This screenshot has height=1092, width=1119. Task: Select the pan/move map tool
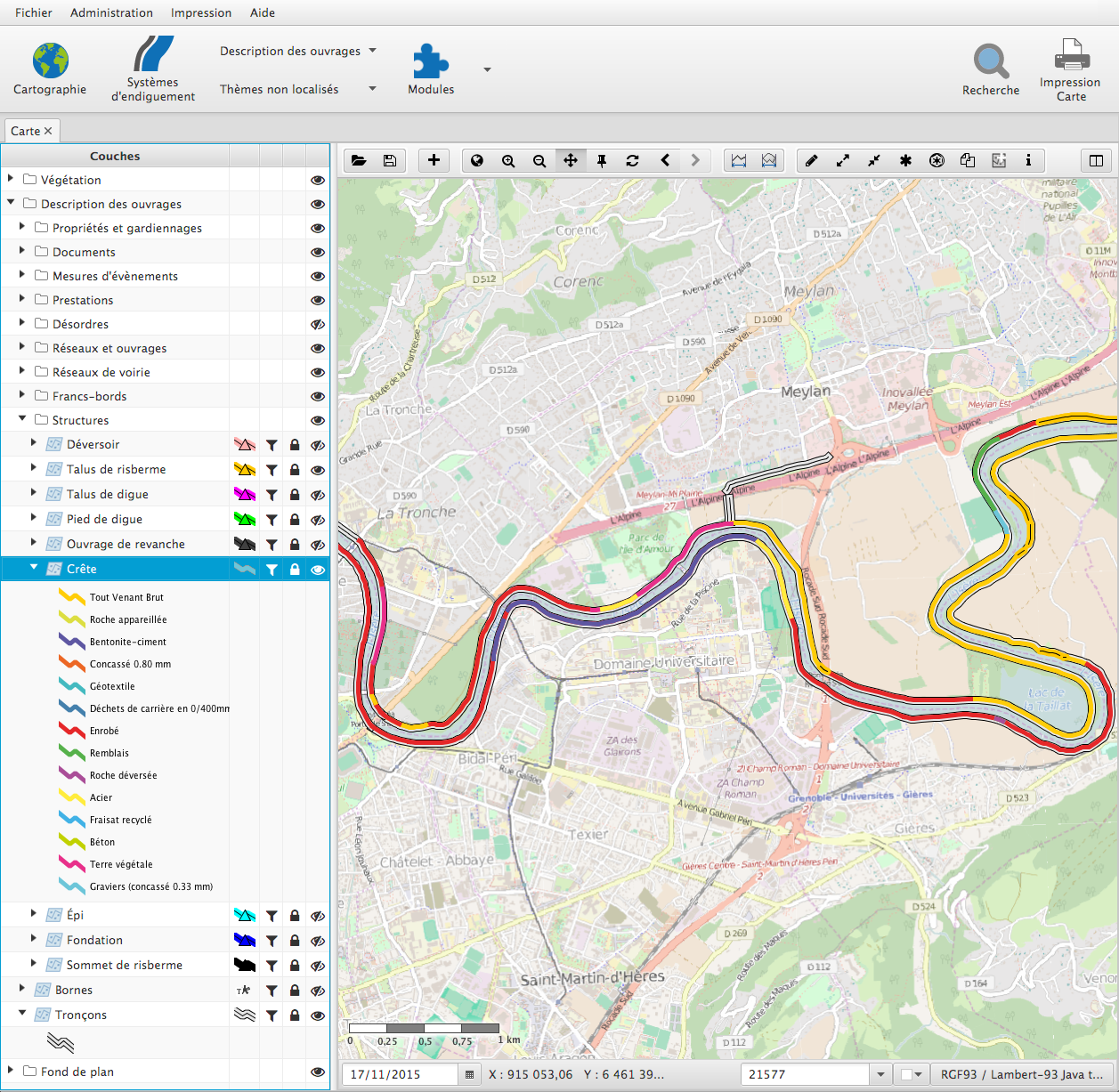[x=571, y=160]
